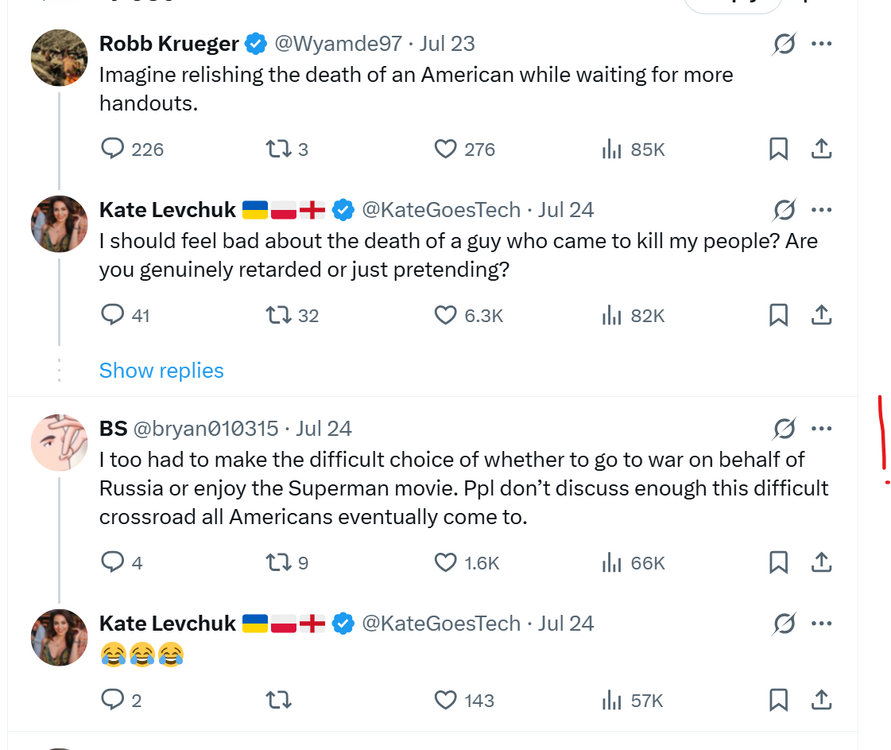
Task: Open more menu on BS's tweet
Action: click(821, 428)
